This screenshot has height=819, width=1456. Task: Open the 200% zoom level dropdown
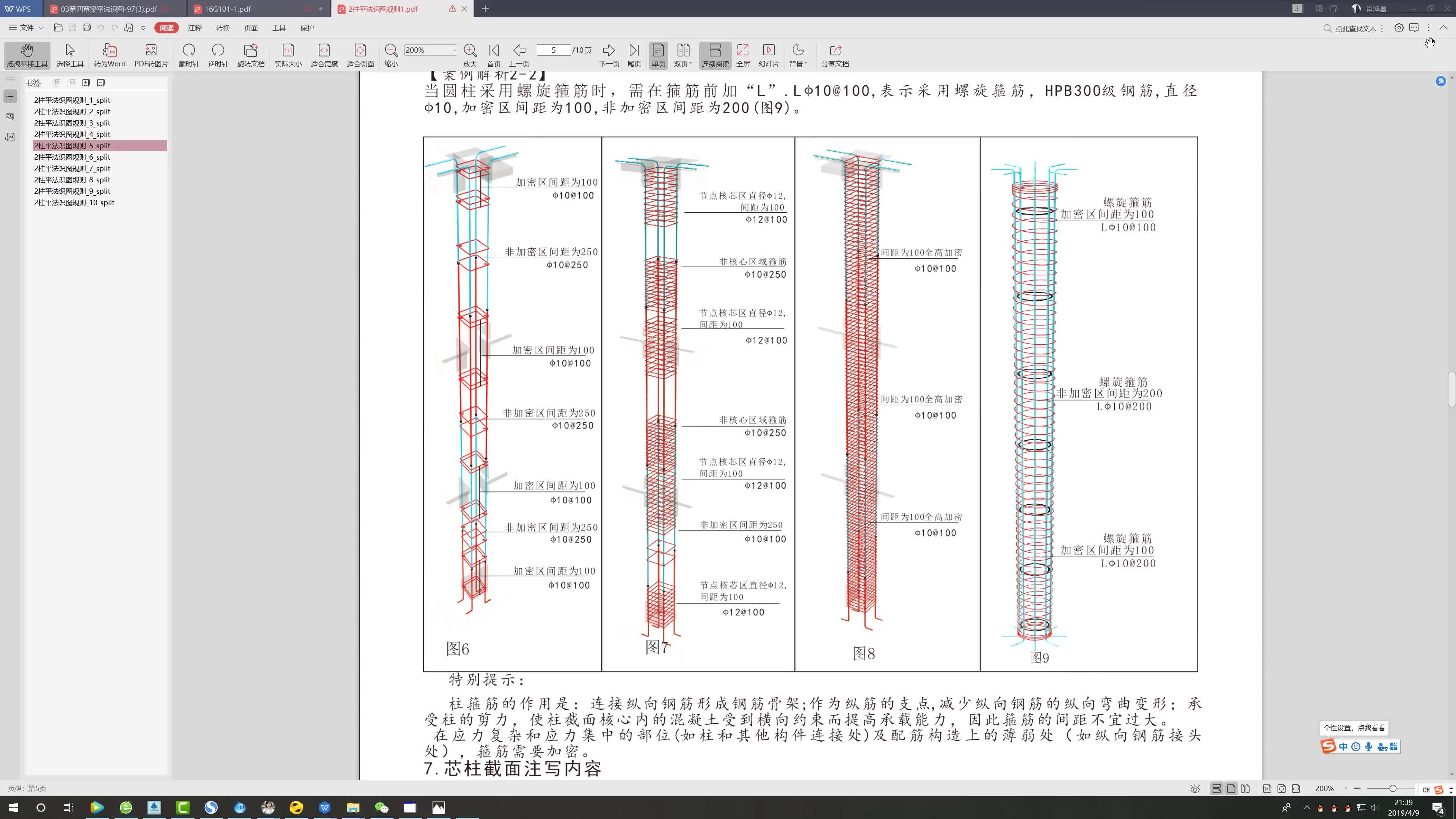click(454, 50)
